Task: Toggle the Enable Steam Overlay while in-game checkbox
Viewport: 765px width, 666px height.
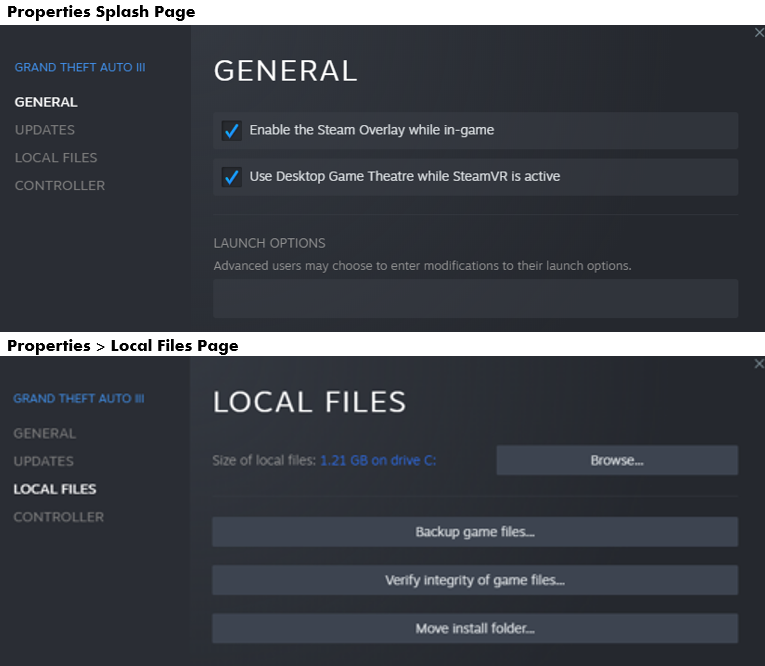Action: click(x=232, y=131)
